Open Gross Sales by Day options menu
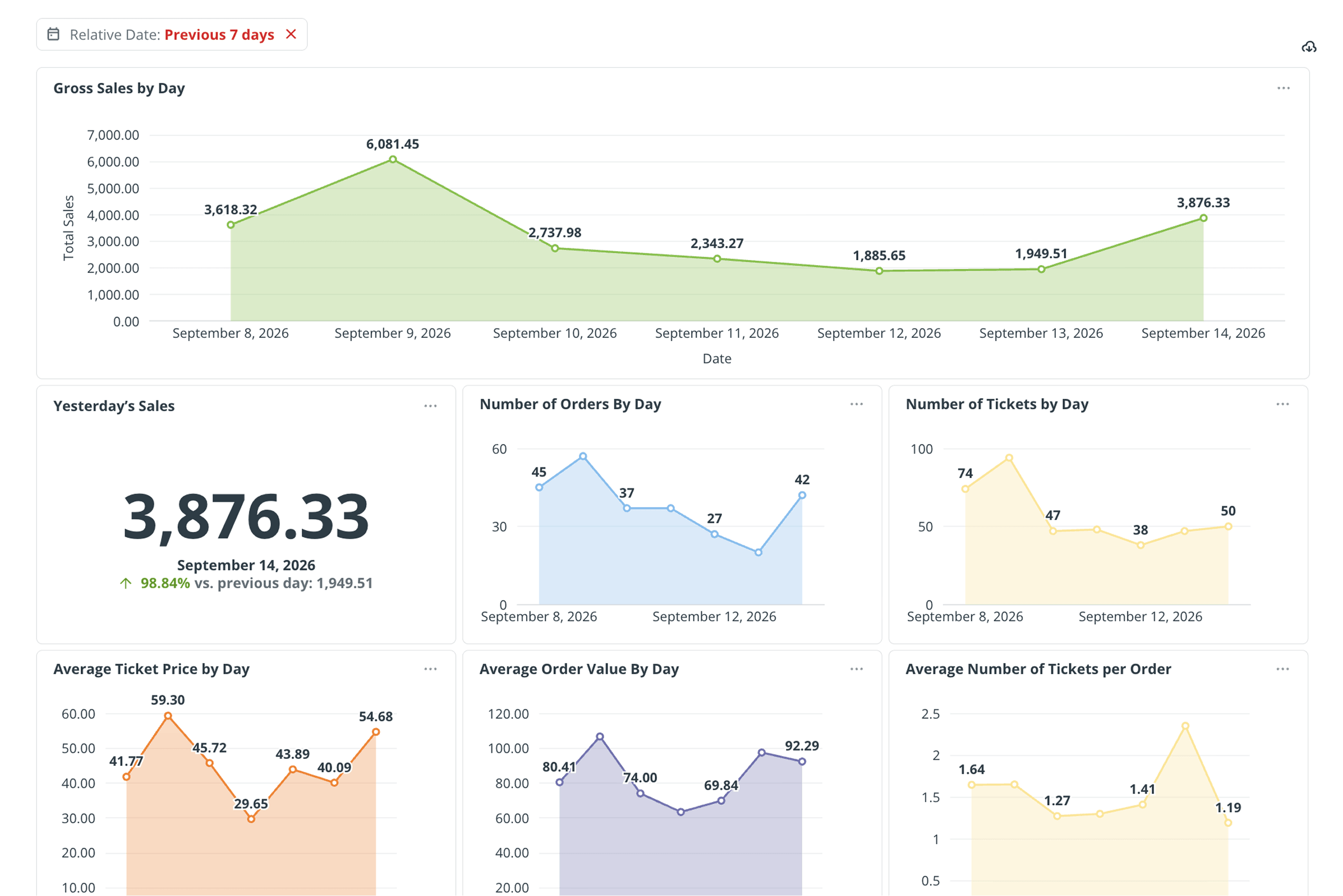 [x=1283, y=88]
